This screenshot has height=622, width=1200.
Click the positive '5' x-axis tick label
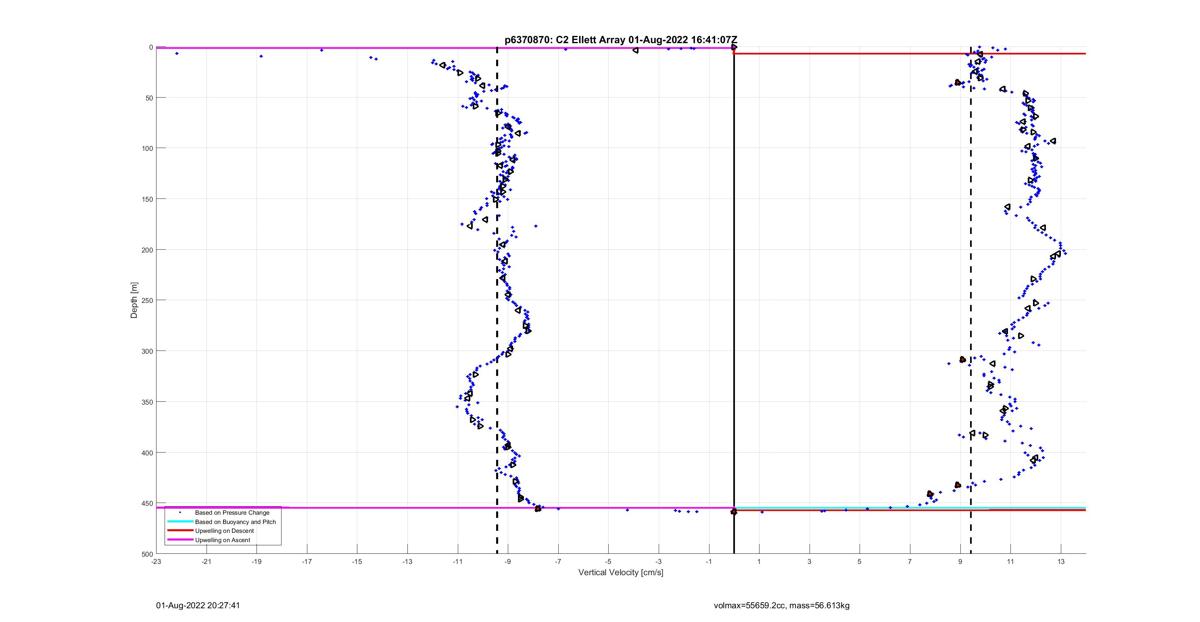(859, 562)
